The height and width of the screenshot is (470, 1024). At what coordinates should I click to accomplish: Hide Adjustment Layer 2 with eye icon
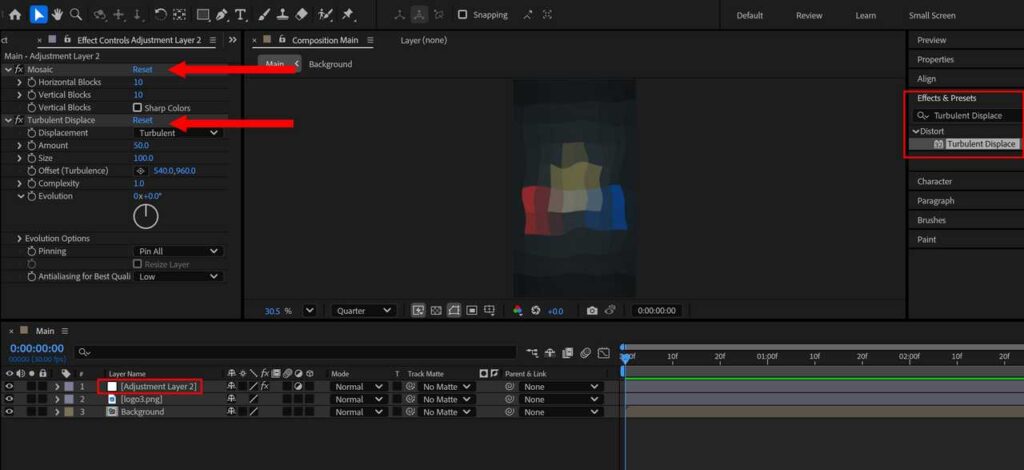[x=9, y=386]
